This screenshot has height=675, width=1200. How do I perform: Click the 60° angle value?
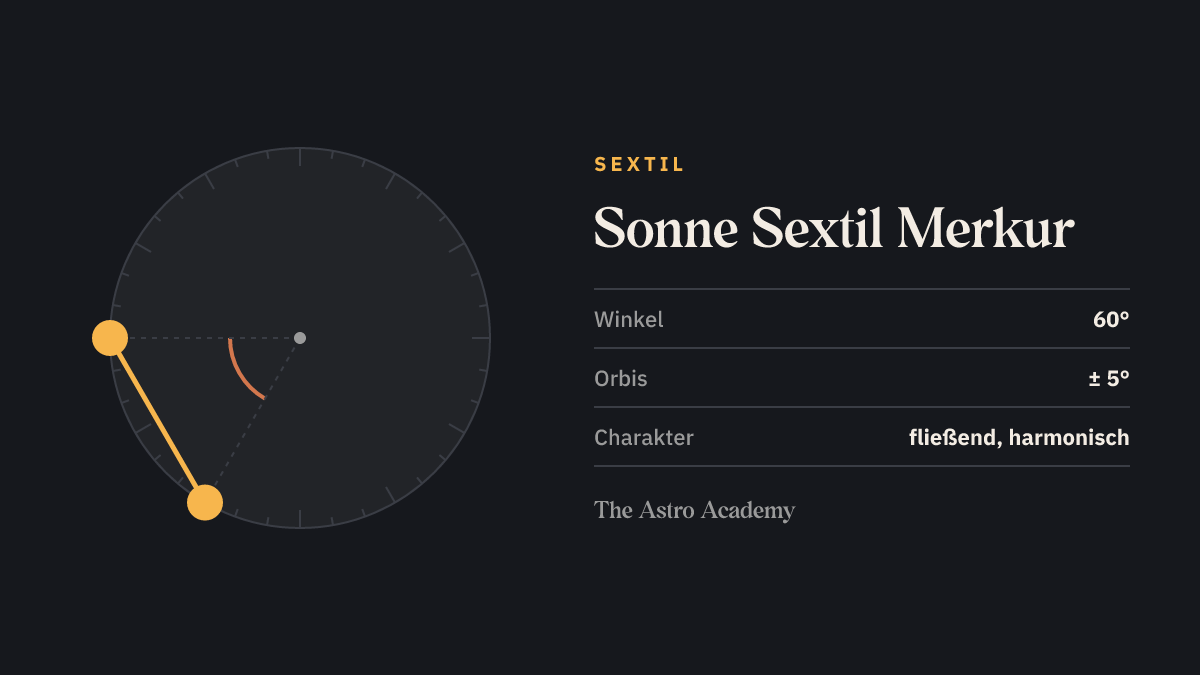[1111, 320]
